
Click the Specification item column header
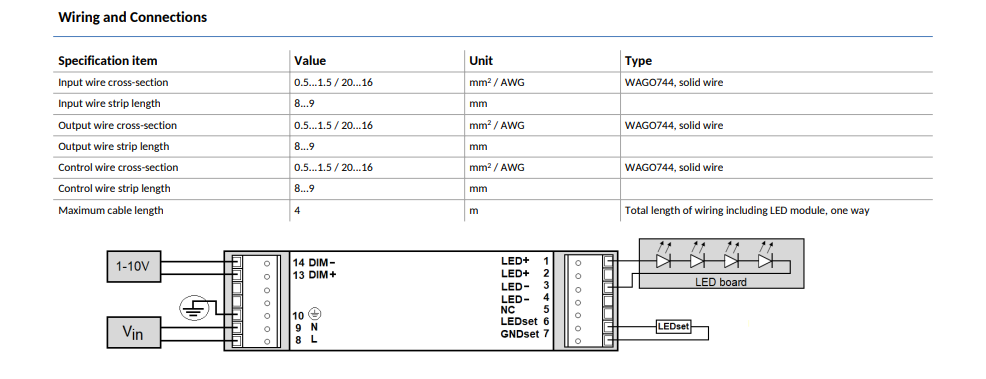(x=108, y=61)
